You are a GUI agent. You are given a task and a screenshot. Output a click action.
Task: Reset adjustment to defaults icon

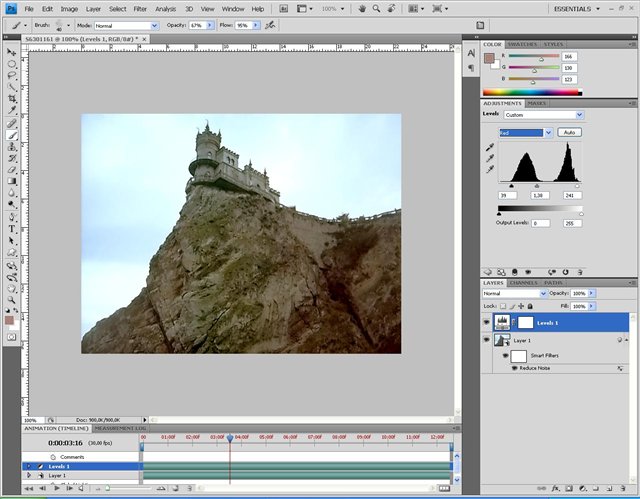(565, 272)
